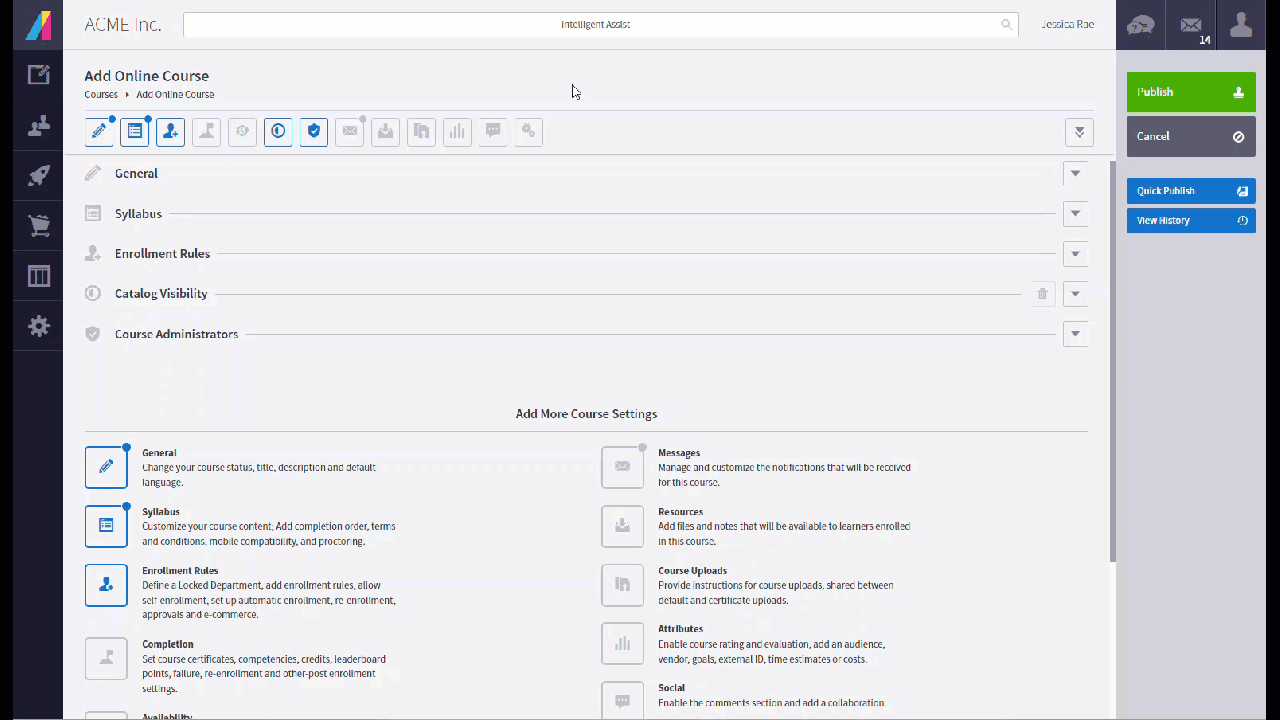Viewport: 1280px width, 720px height.
Task: Add the Attributes settings tile
Action: pos(622,644)
